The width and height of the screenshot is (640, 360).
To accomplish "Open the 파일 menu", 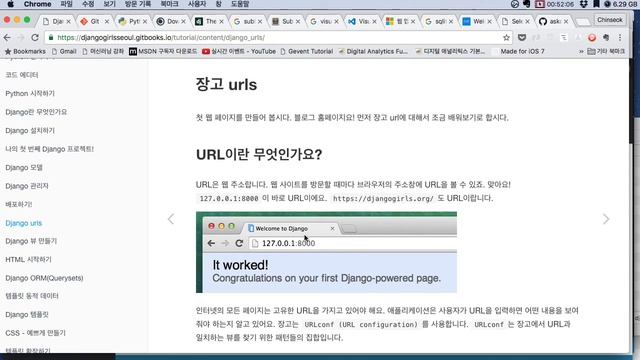I will click(66, 4).
